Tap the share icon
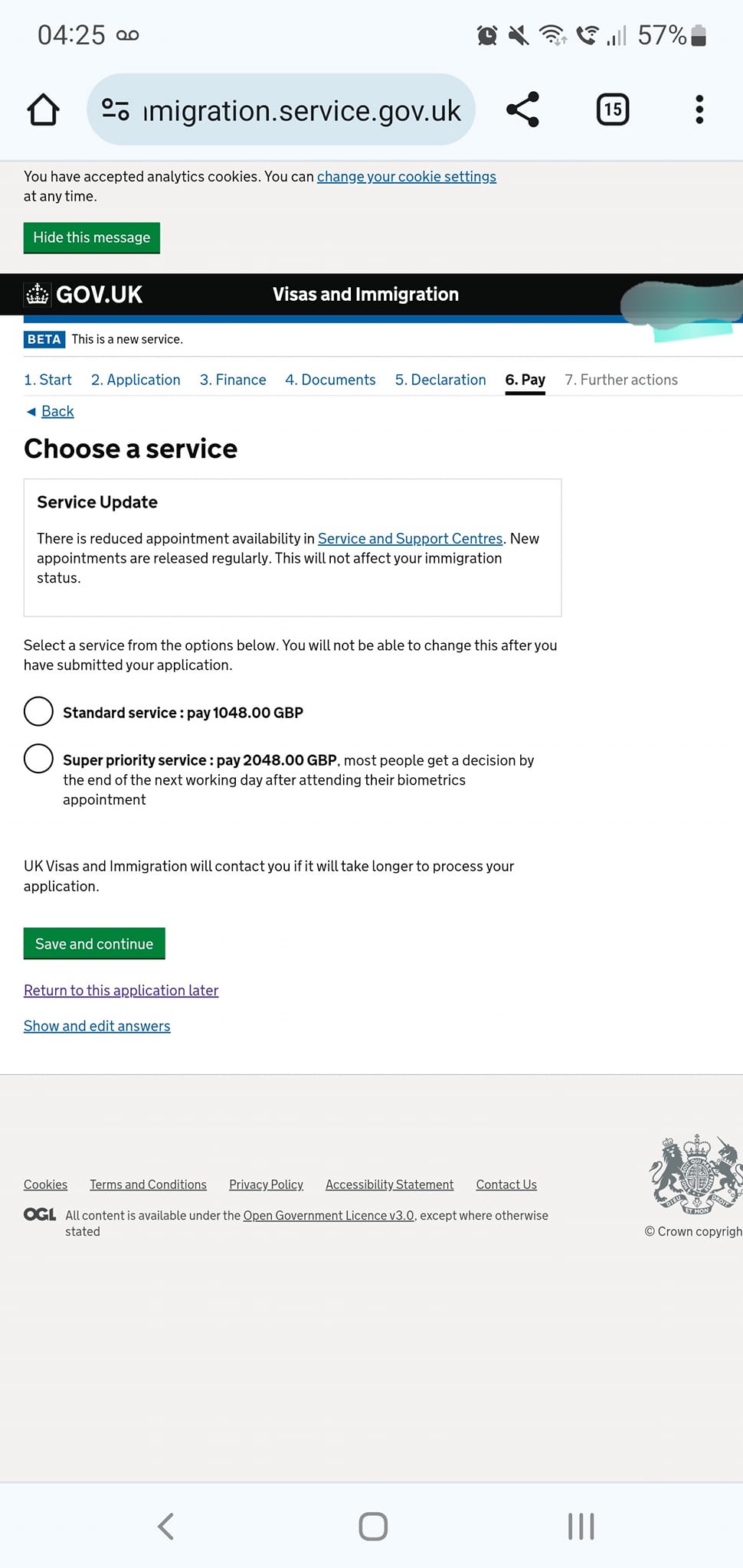 click(x=523, y=109)
